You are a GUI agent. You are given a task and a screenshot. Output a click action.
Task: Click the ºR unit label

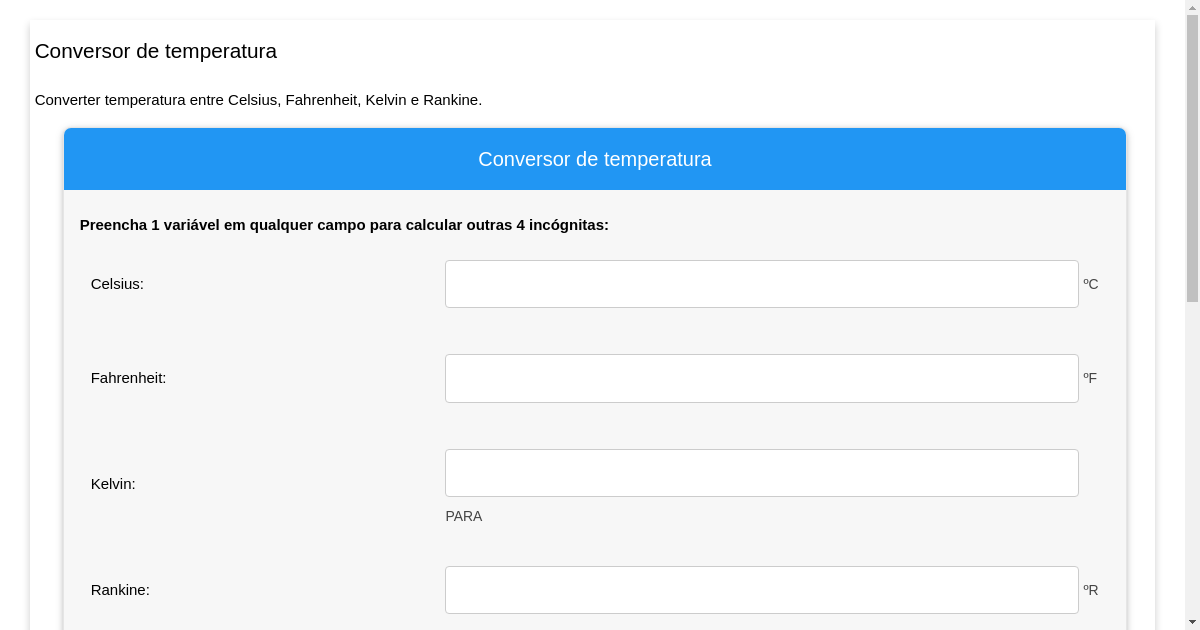click(1090, 590)
